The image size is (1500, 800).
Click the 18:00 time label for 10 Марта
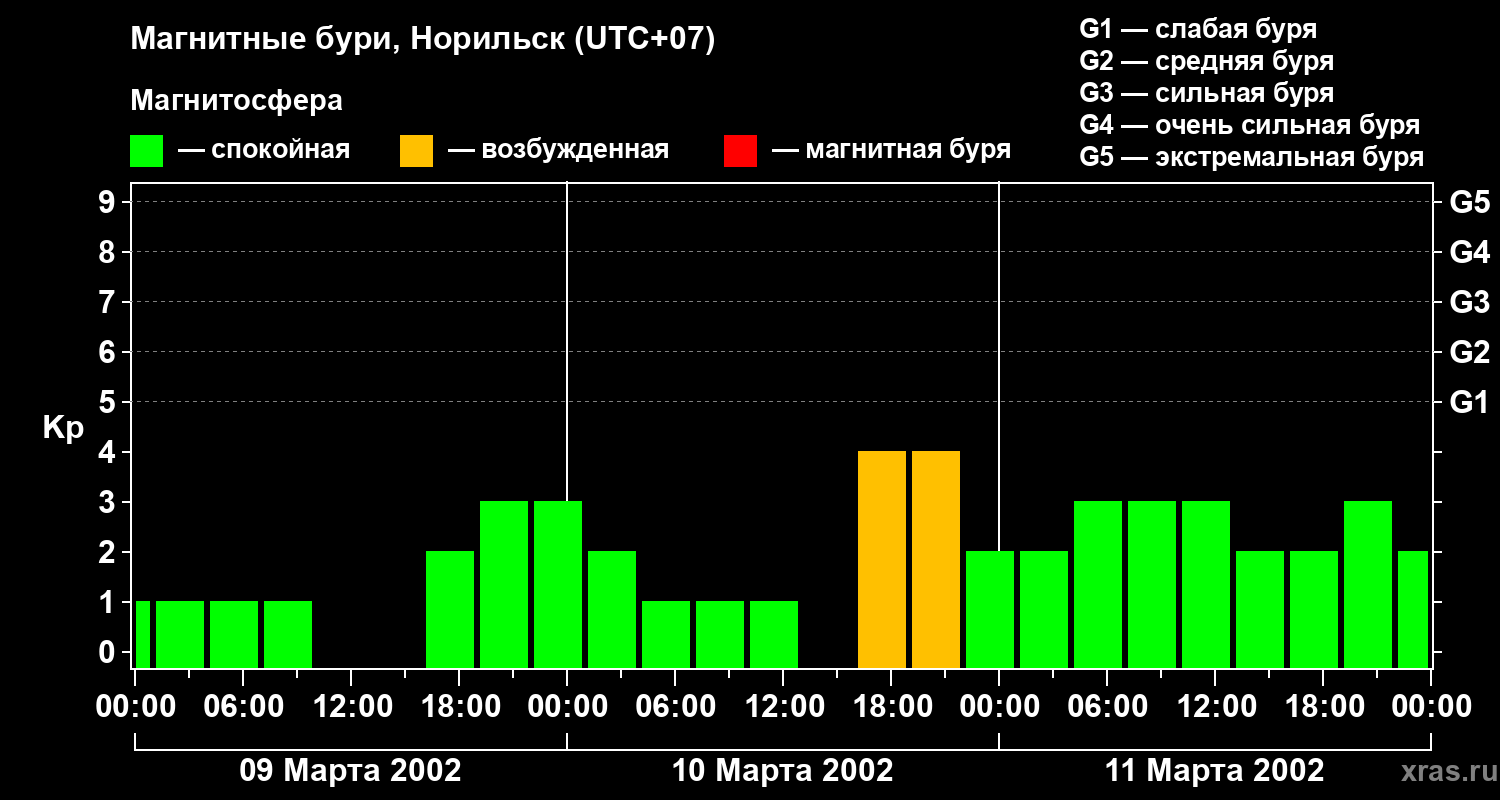pyautogui.click(x=891, y=707)
